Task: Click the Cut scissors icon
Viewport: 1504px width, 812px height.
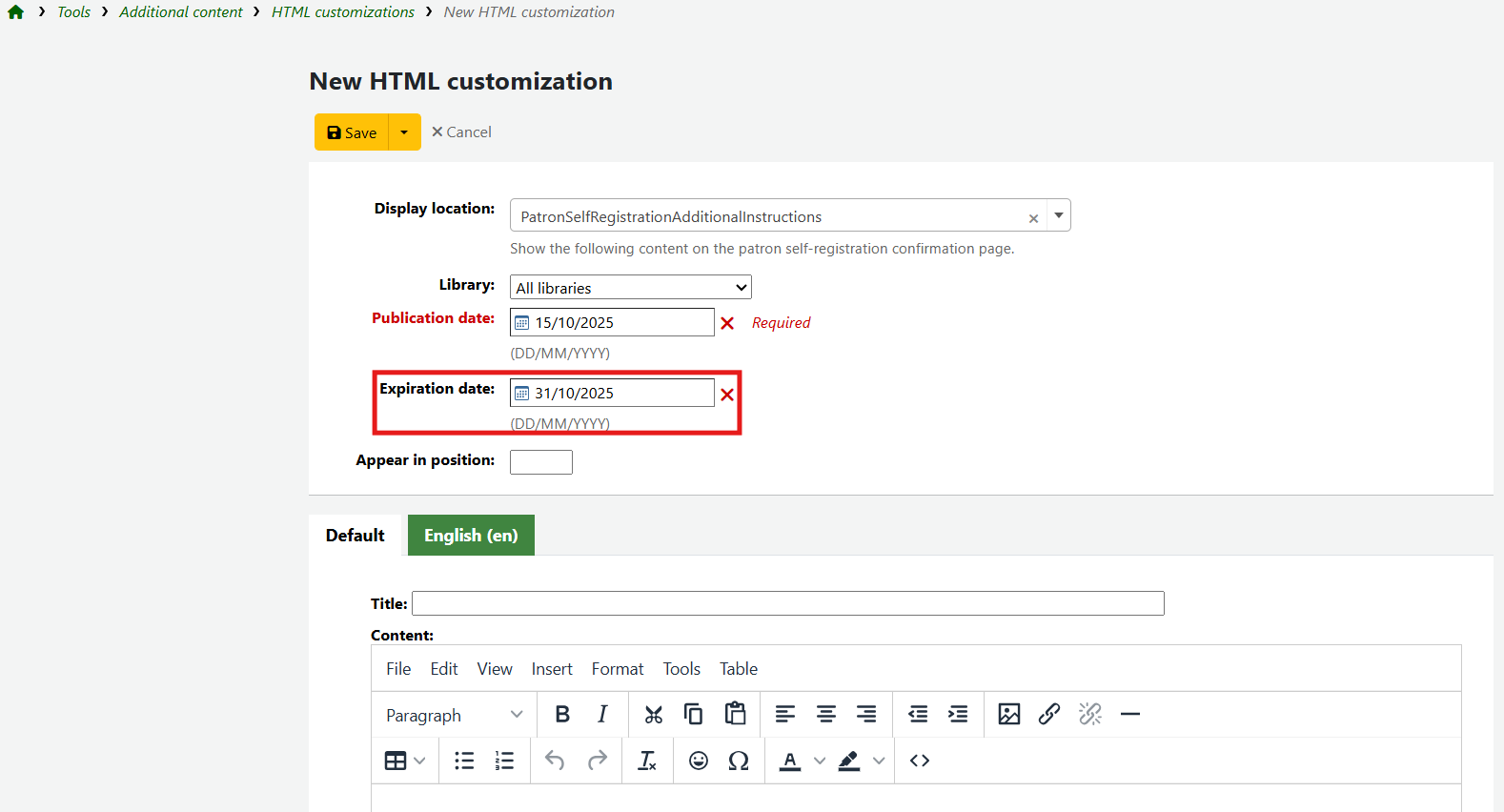Action: click(x=653, y=714)
